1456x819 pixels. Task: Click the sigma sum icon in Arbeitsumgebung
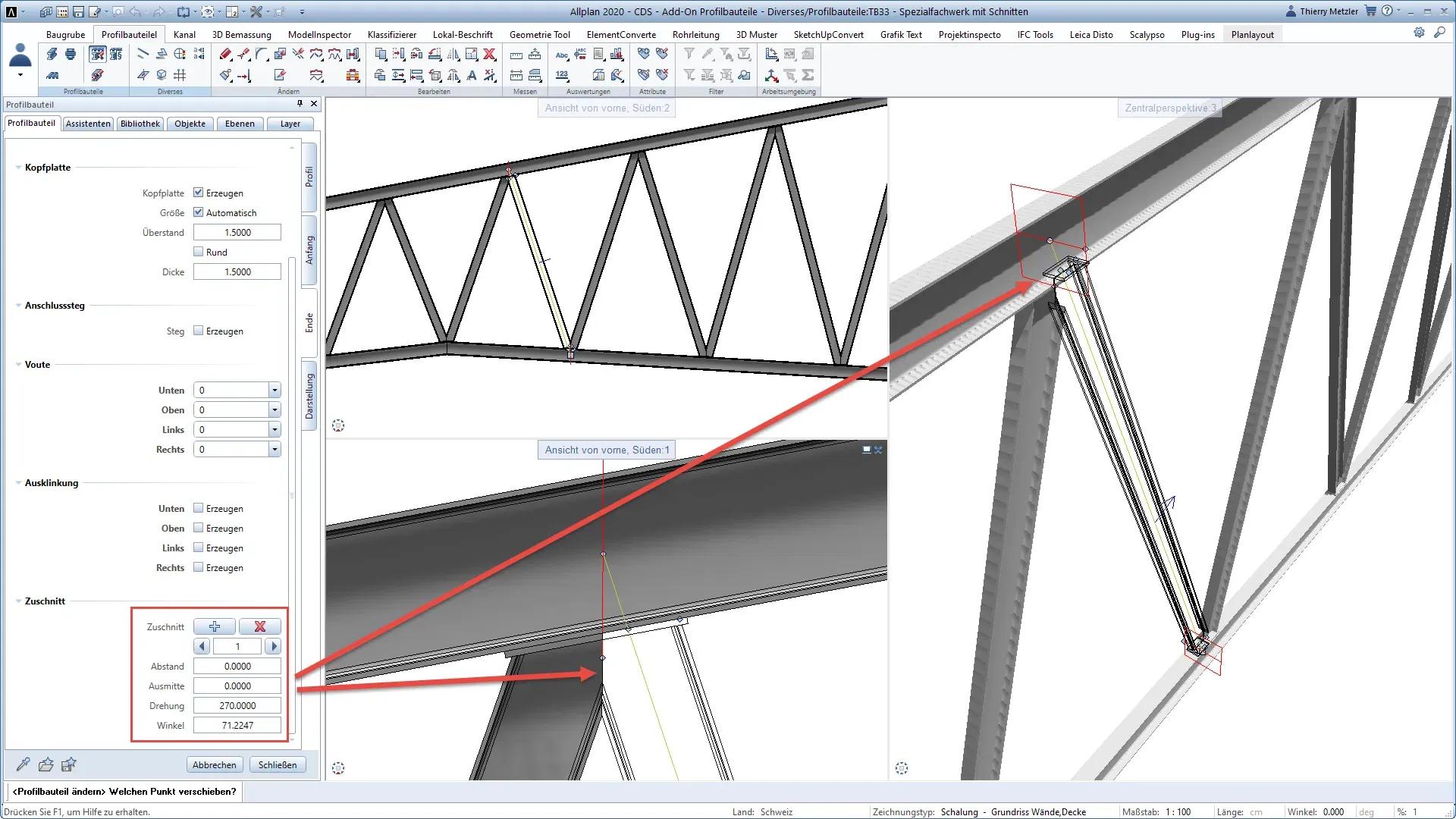(x=808, y=75)
